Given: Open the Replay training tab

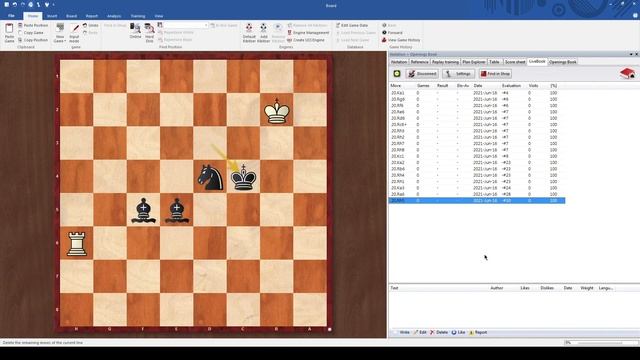Looking at the screenshot, I should point(445,62).
